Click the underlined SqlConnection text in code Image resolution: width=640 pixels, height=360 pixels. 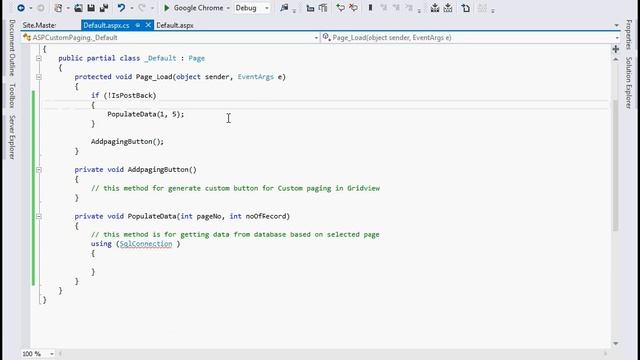point(146,244)
